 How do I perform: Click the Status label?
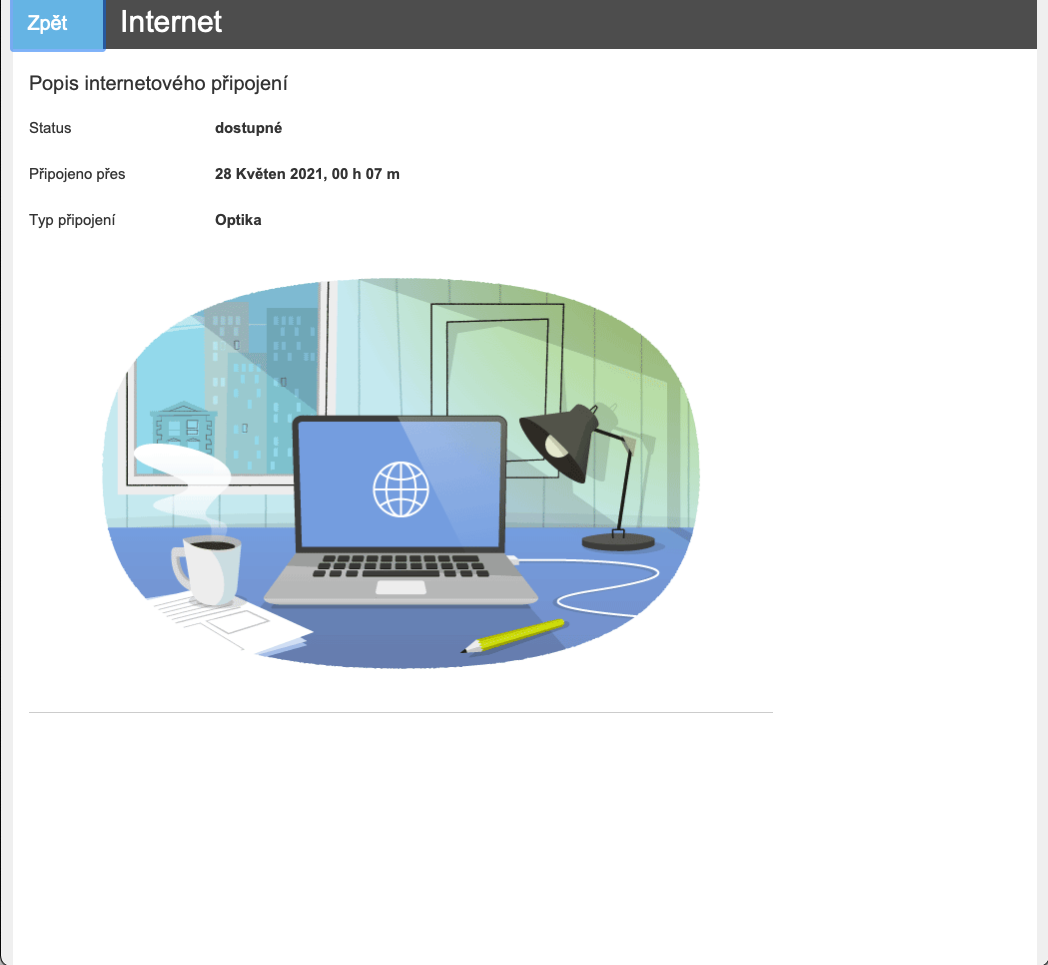pyautogui.click(x=50, y=128)
